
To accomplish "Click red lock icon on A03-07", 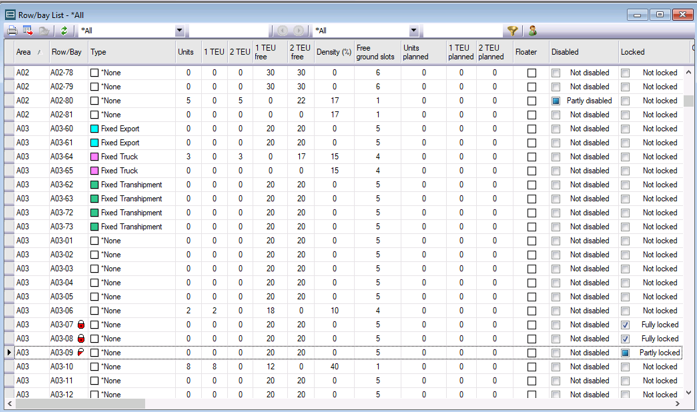I will tap(81, 324).
